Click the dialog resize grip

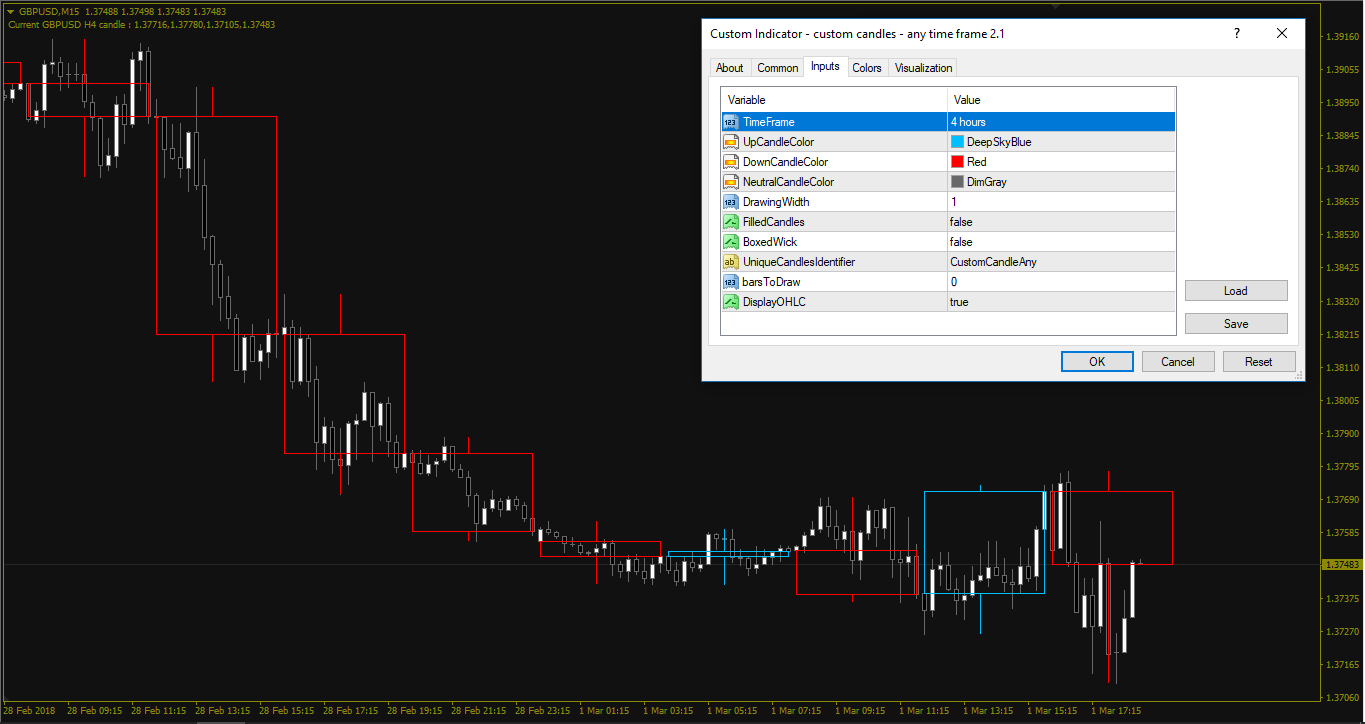click(x=1299, y=375)
